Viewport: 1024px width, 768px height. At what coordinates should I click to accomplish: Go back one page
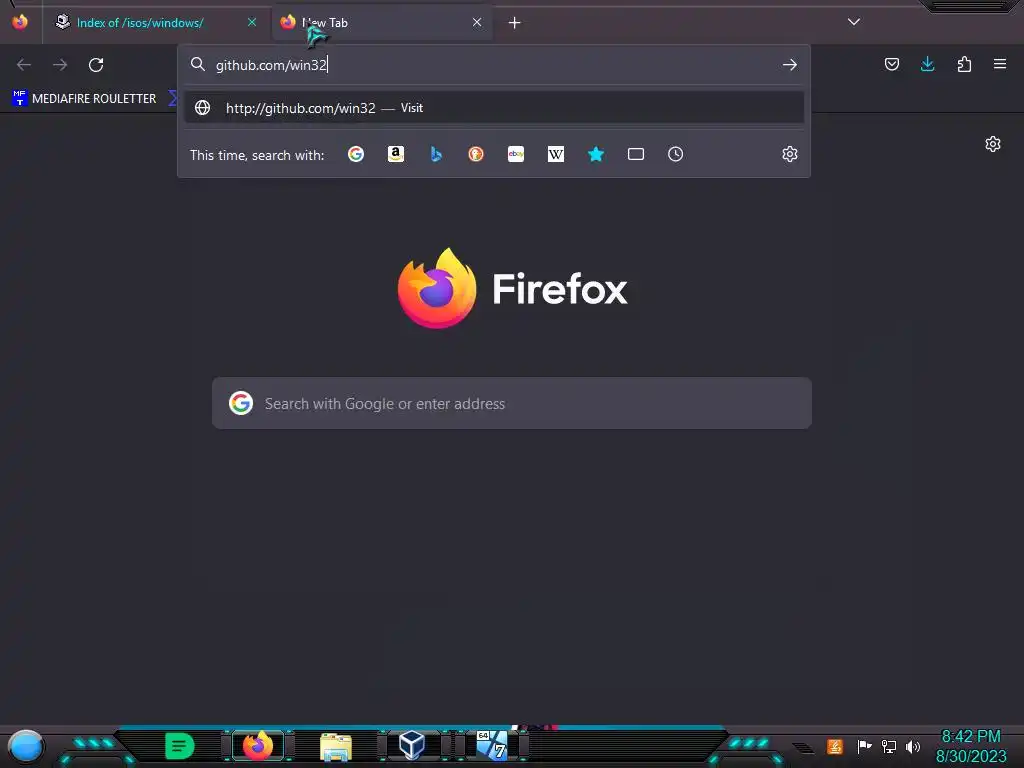24,65
